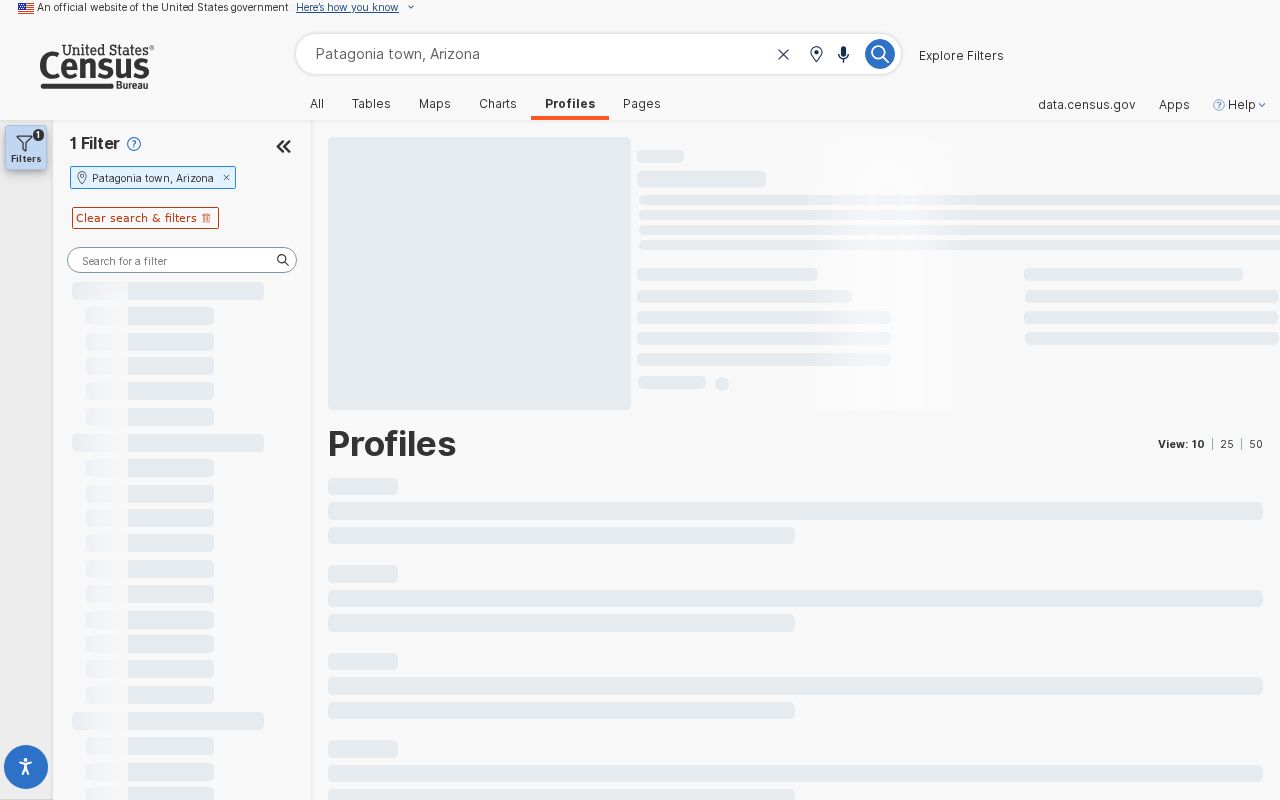Click Clear search & filters button
1280x800 pixels.
pos(145,218)
